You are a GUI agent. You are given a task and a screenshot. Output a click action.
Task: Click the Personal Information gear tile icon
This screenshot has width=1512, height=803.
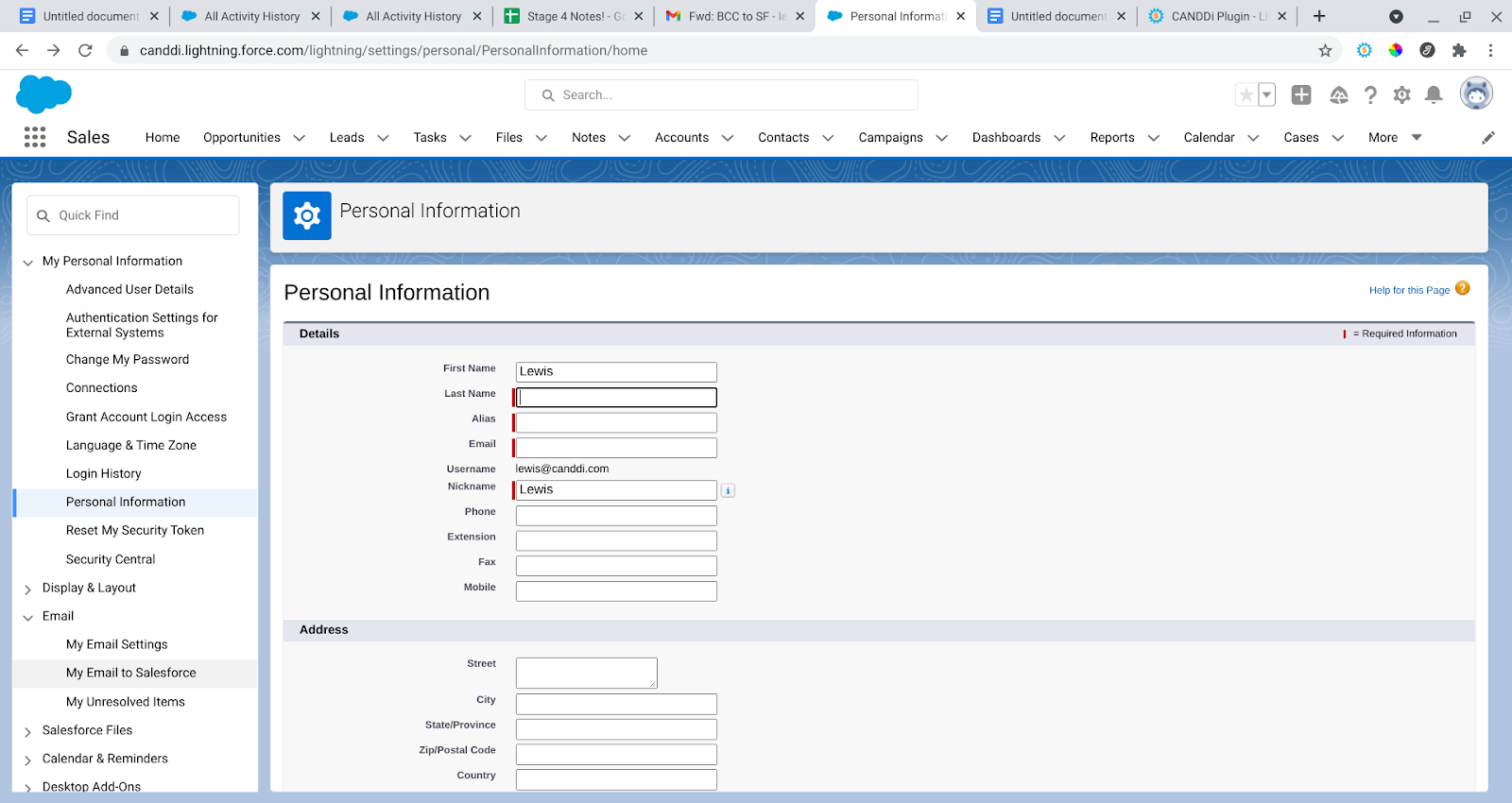click(x=307, y=216)
